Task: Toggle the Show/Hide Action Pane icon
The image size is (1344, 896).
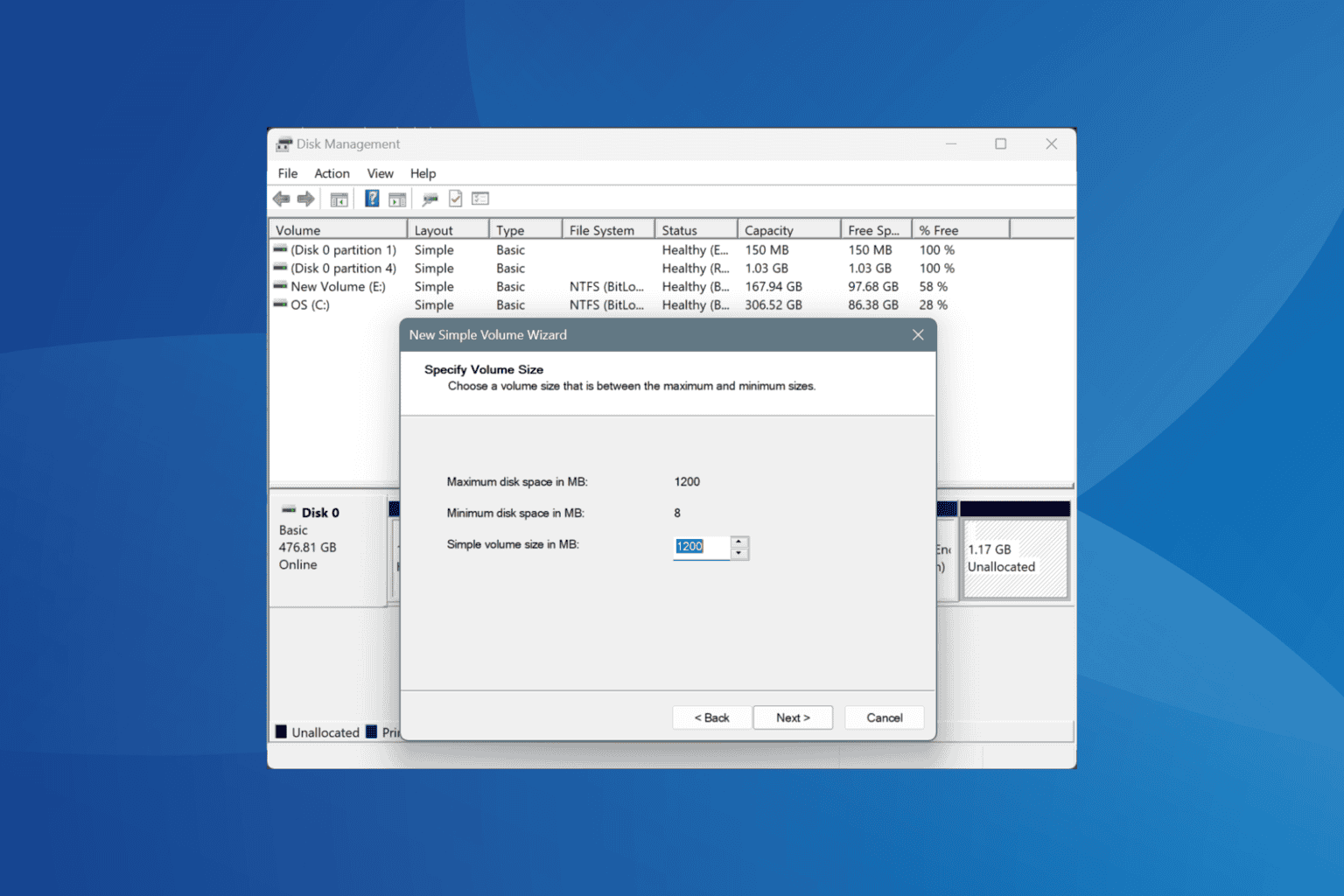Action: [x=397, y=199]
